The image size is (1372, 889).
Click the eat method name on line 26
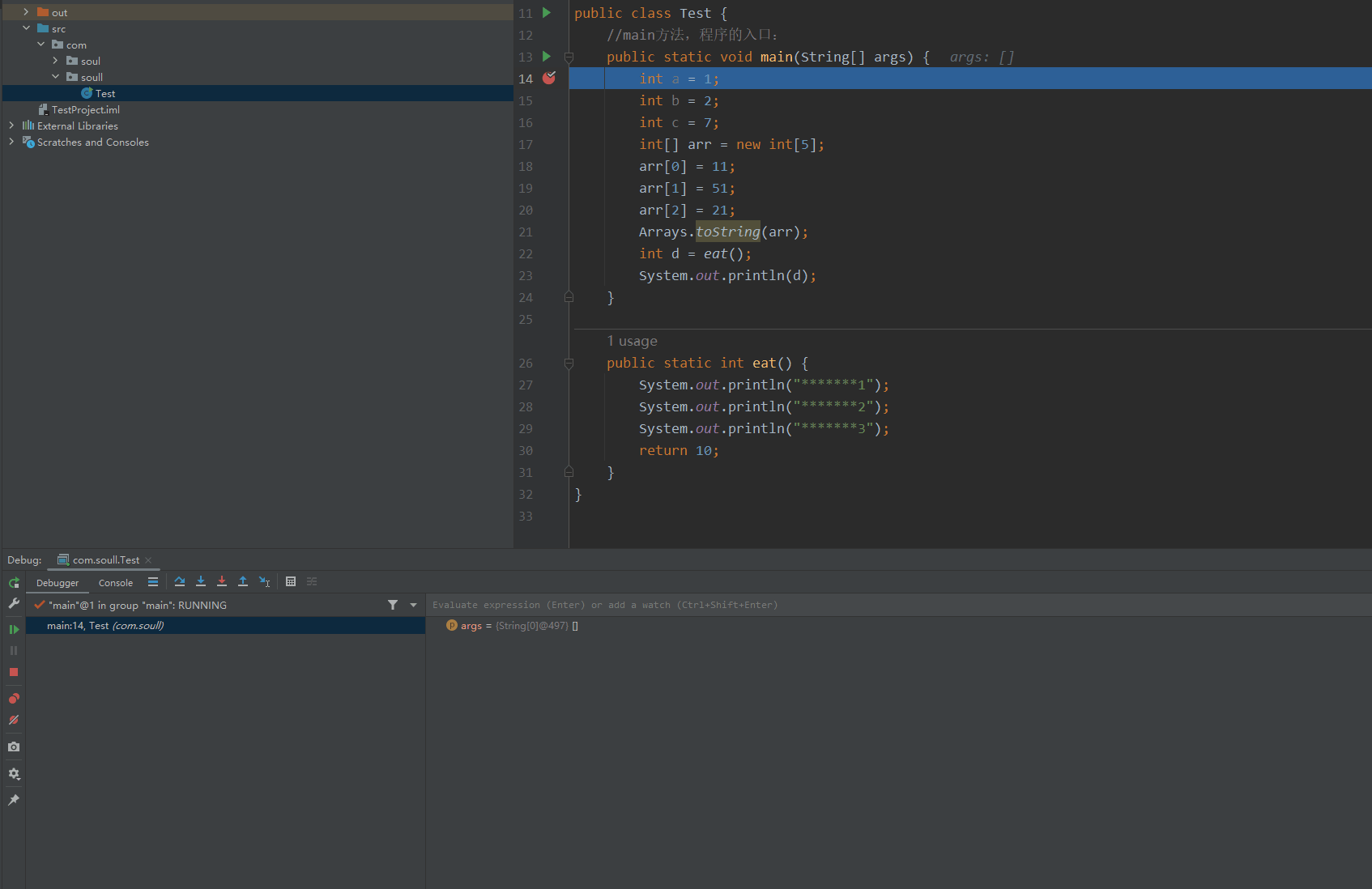pos(765,364)
